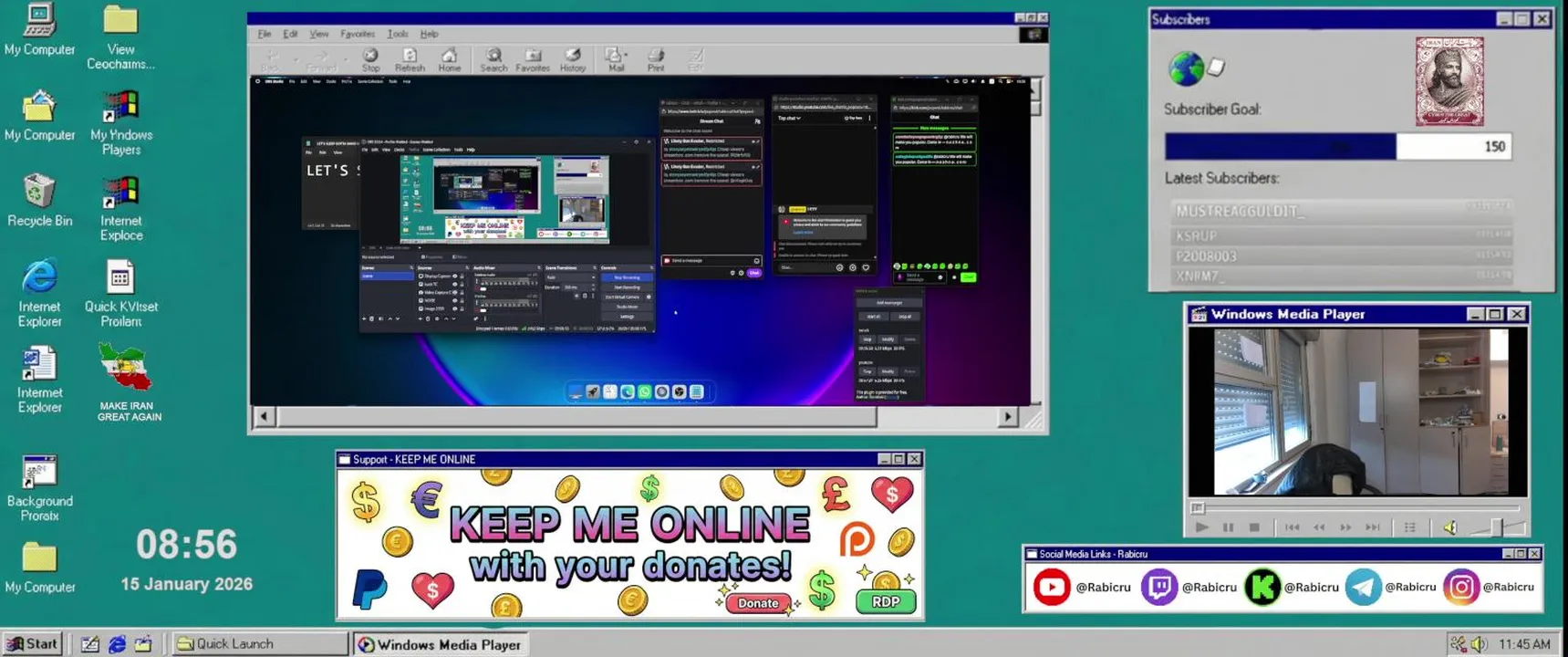Open the Recycle Bin
Image resolution: width=1568 pixels, height=657 pixels.
click(x=39, y=201)
